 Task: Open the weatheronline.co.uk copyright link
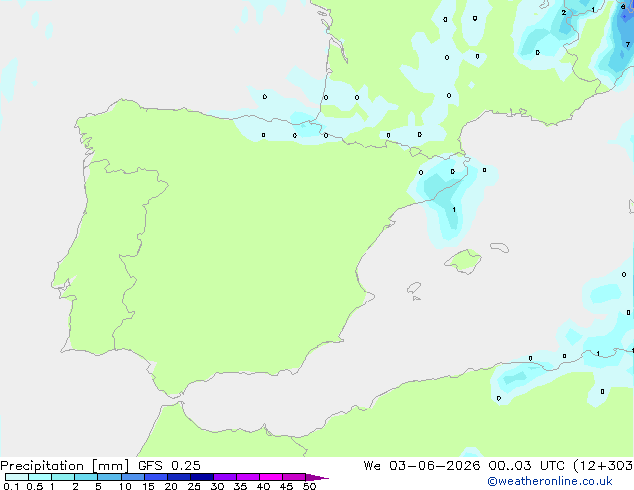[x=550, y=481]
